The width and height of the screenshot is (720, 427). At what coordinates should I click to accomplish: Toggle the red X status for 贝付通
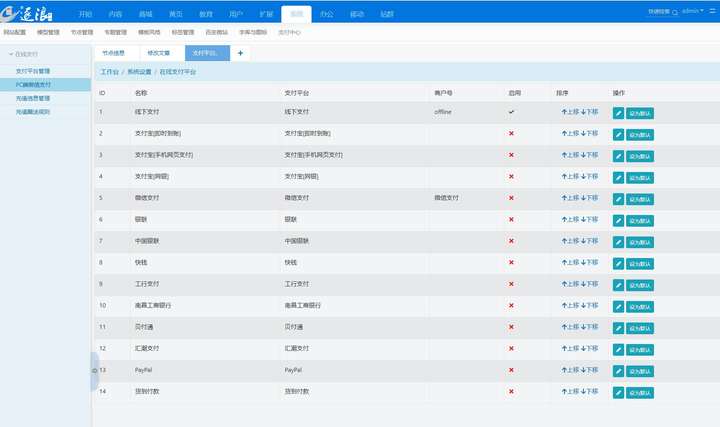pyautogui.click(x=511, y=327)
